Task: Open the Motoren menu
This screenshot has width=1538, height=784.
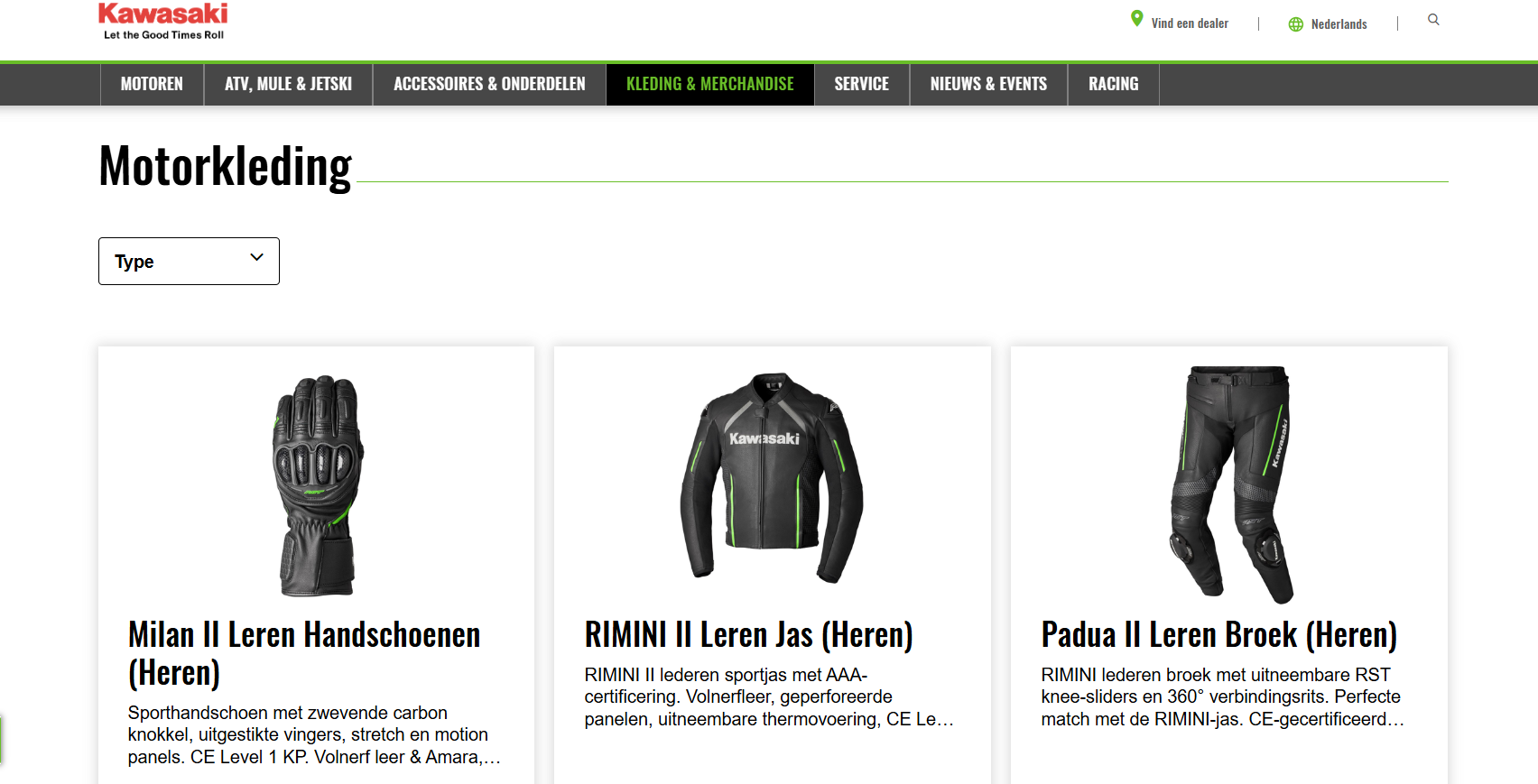Action: tap(152, 84)
